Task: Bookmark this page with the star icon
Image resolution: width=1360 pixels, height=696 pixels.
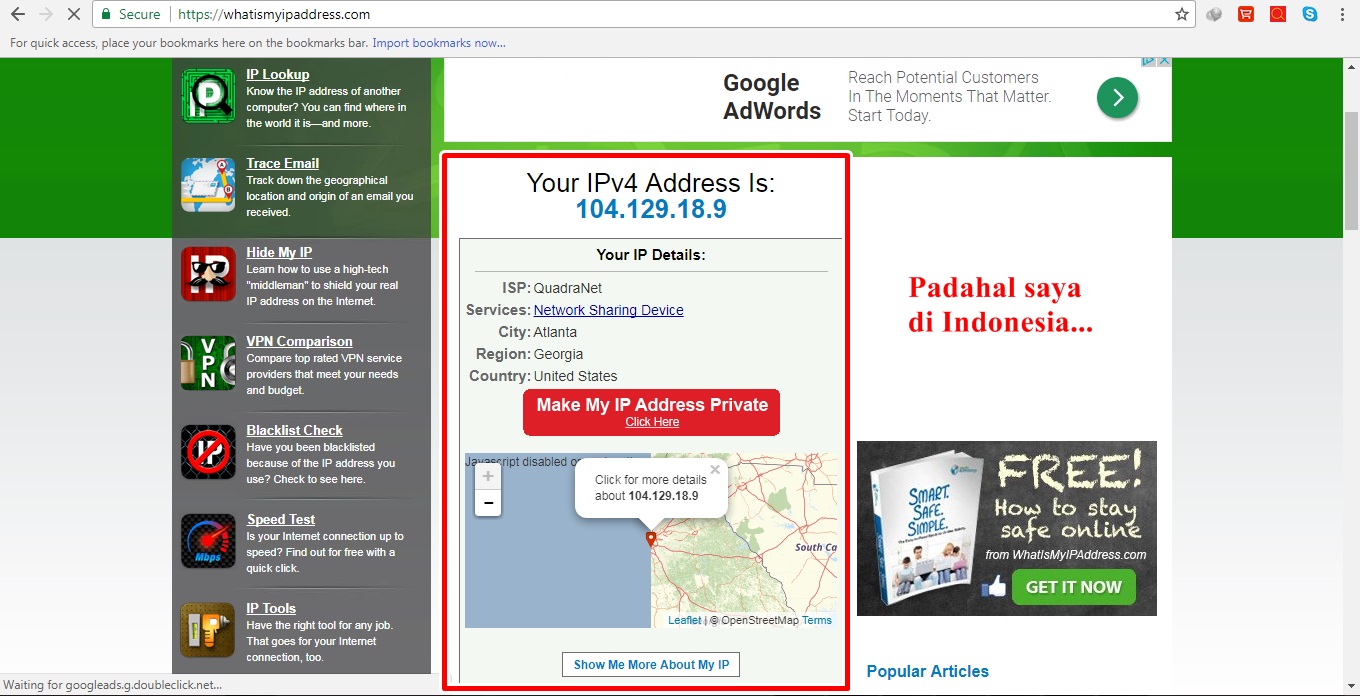Action: click(1182, 15)
